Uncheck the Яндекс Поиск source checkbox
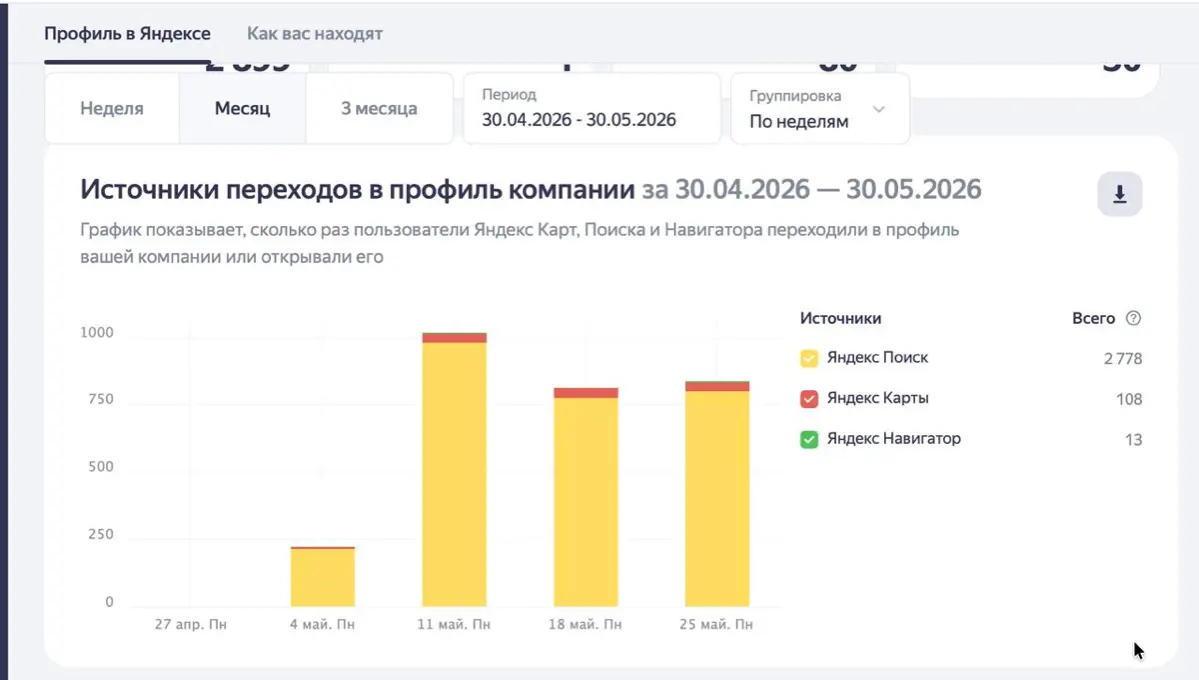The width and height of the screenshot is (1199, 680). pyautogui.click(x=809, y=358)
